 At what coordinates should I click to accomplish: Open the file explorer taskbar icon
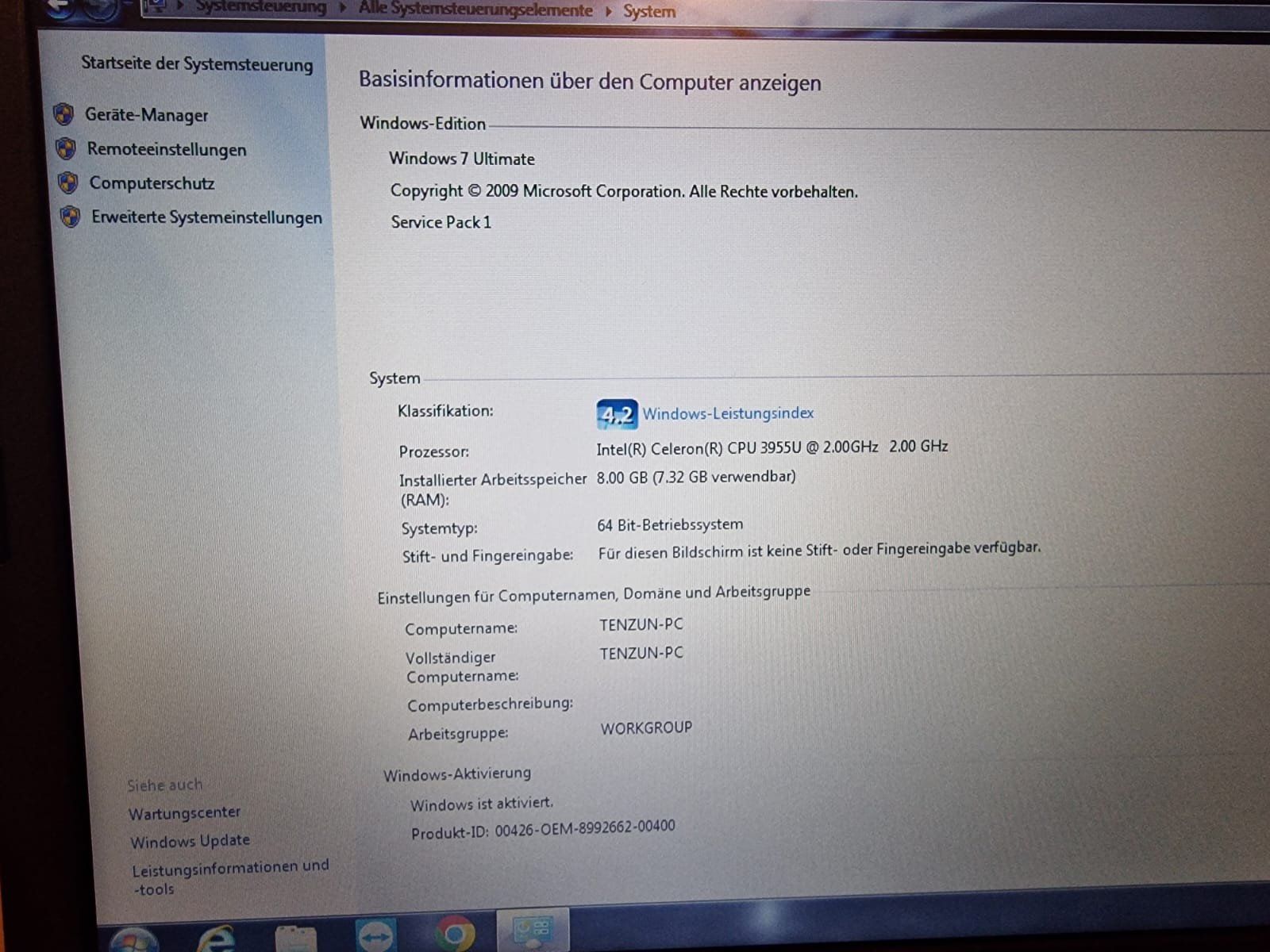[295, 939]
